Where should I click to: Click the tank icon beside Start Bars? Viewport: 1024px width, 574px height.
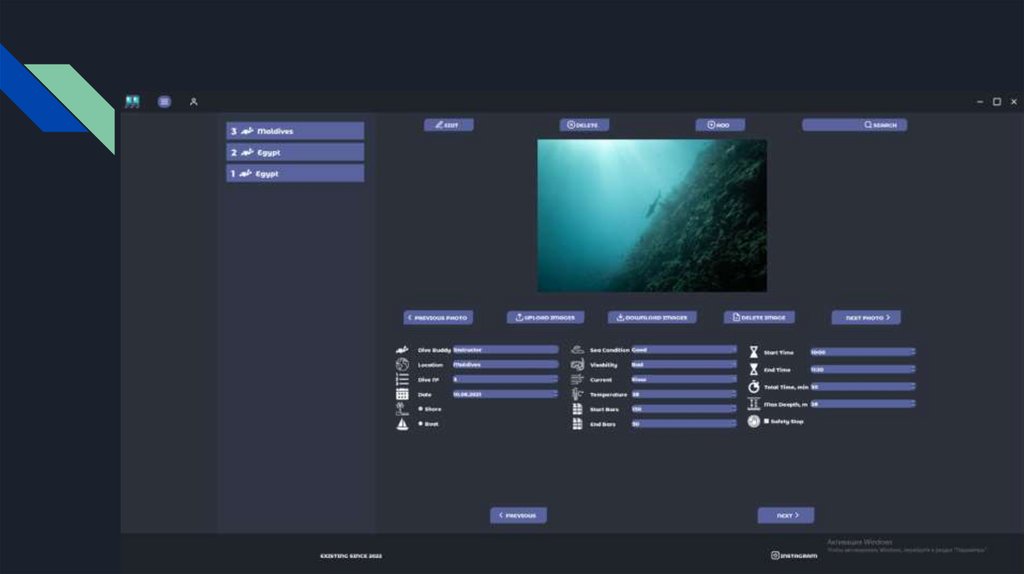(x=577, y=409)
